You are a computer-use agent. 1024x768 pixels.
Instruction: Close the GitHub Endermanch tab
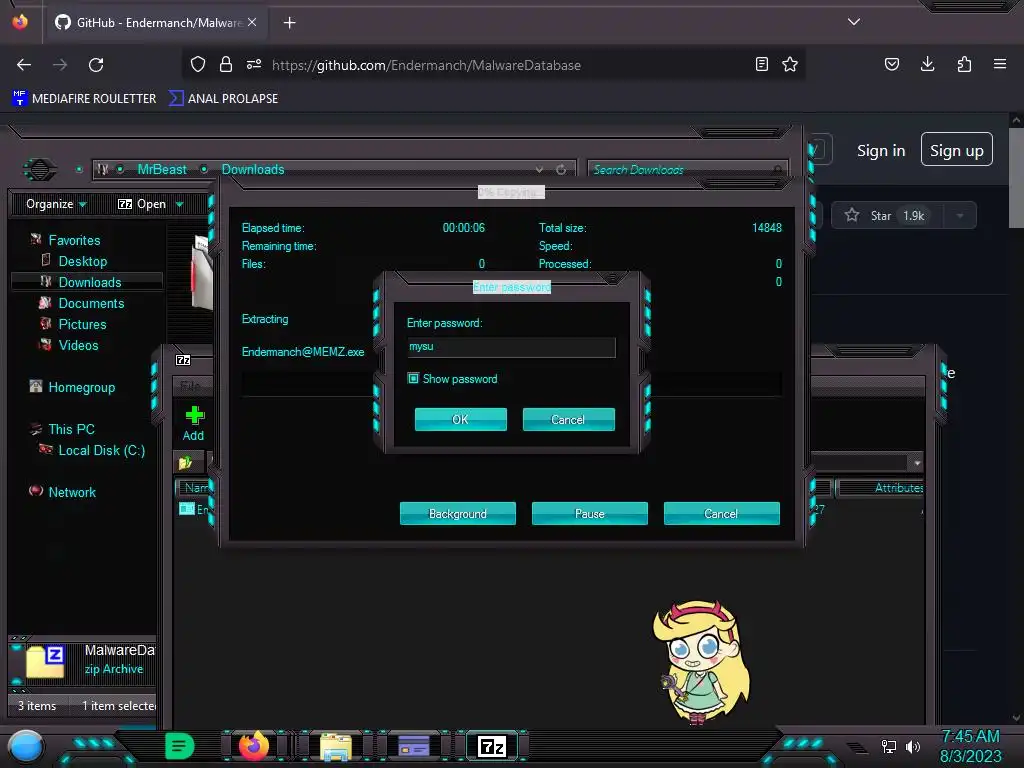coord(252,22)
